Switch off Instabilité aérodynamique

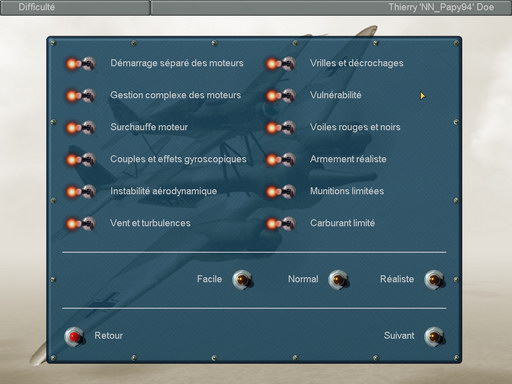(80, 191)
